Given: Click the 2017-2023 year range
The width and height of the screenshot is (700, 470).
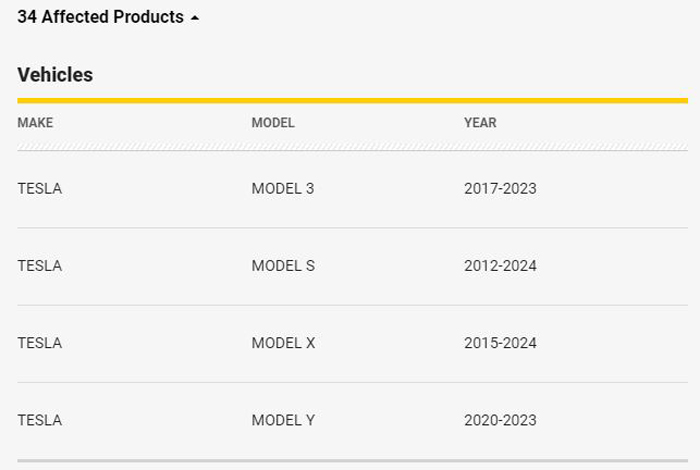Looking at the screenshot, I should pos(500,188).
